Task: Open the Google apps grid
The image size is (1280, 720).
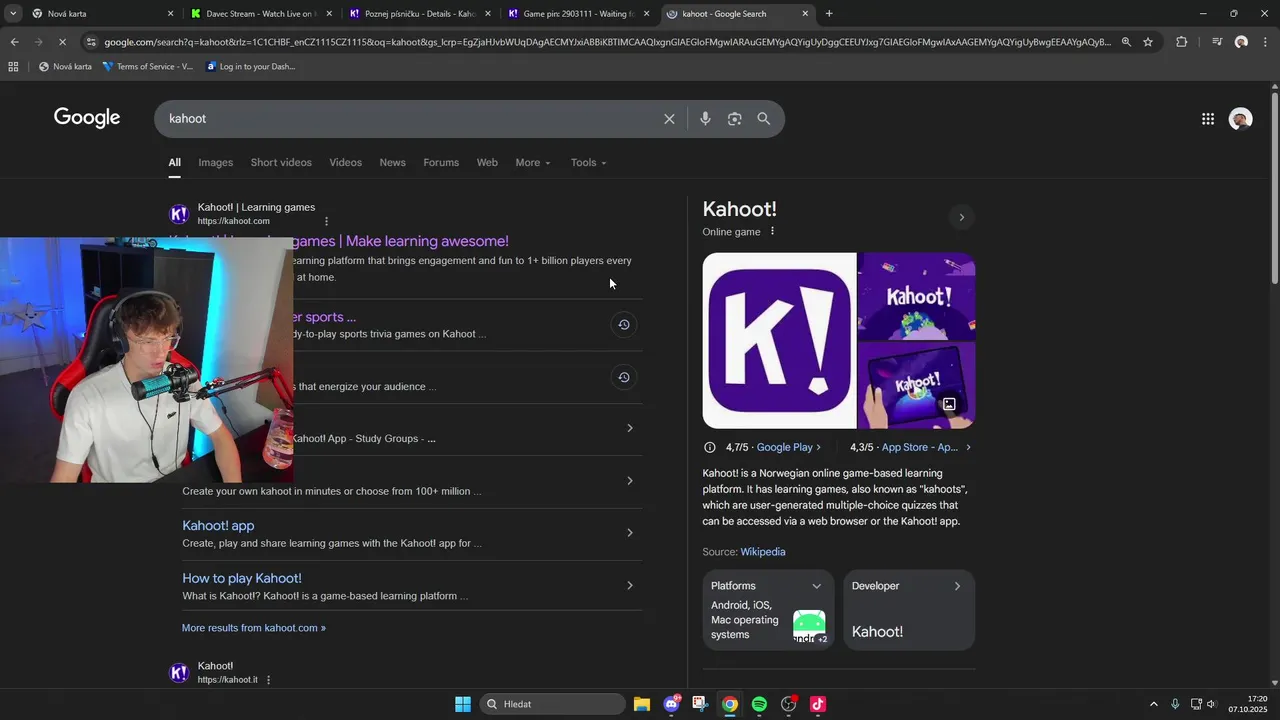Action: [1208, 119]
